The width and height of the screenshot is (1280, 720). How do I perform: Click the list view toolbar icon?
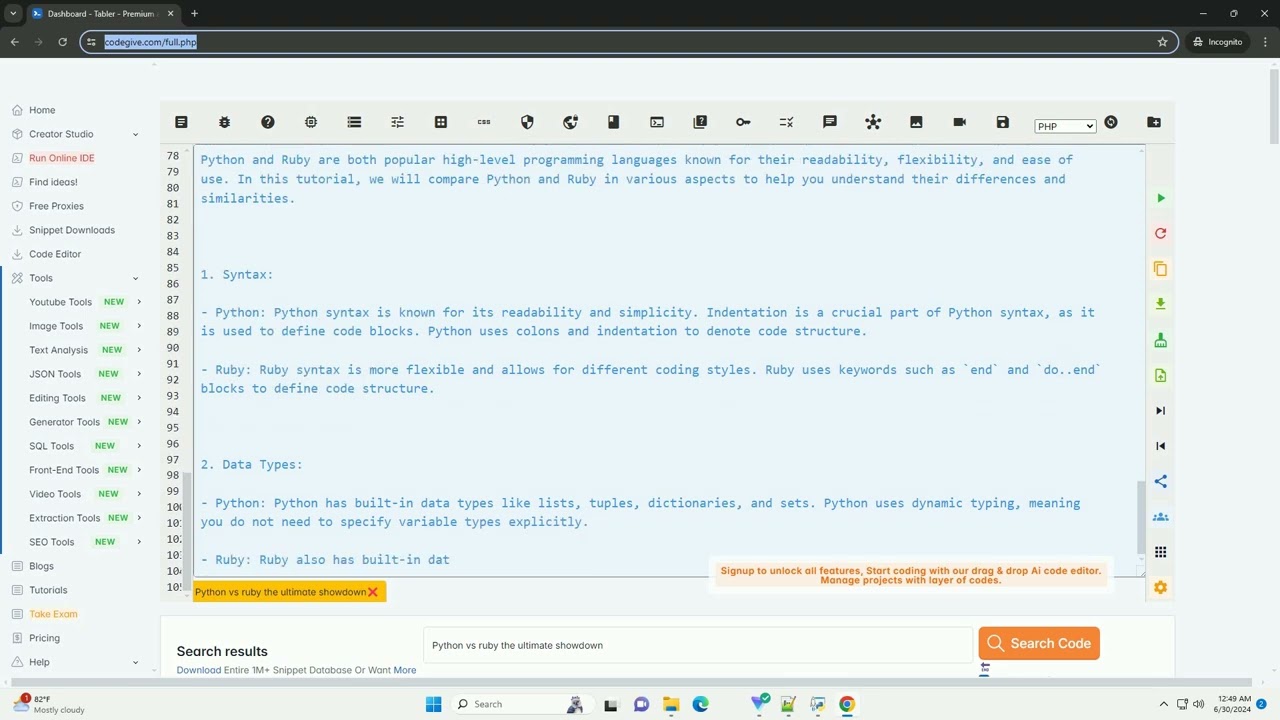354,122
